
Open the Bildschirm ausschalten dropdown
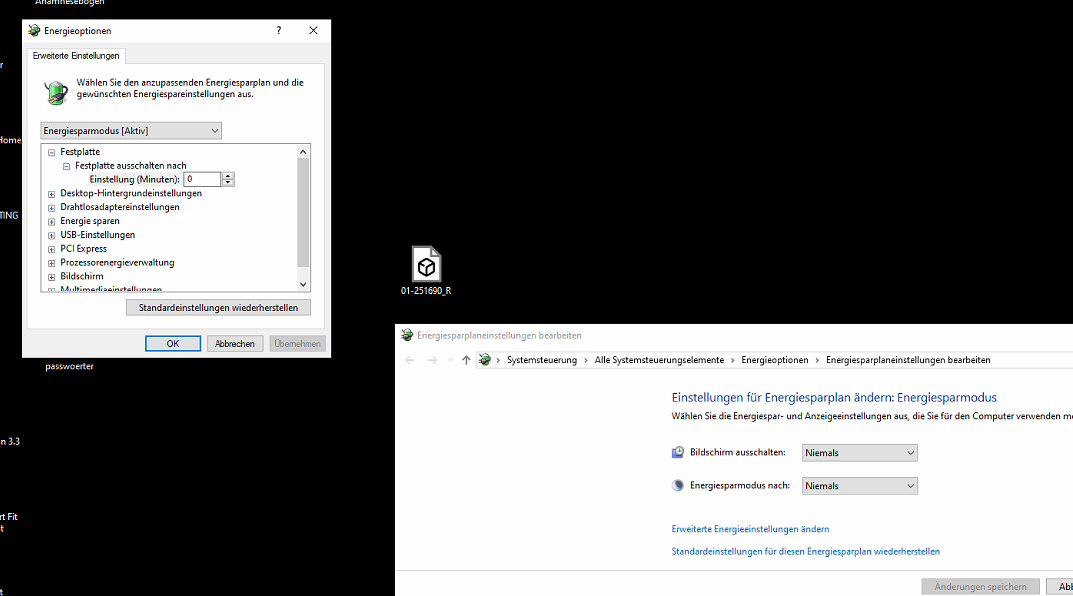click(859, 453)
